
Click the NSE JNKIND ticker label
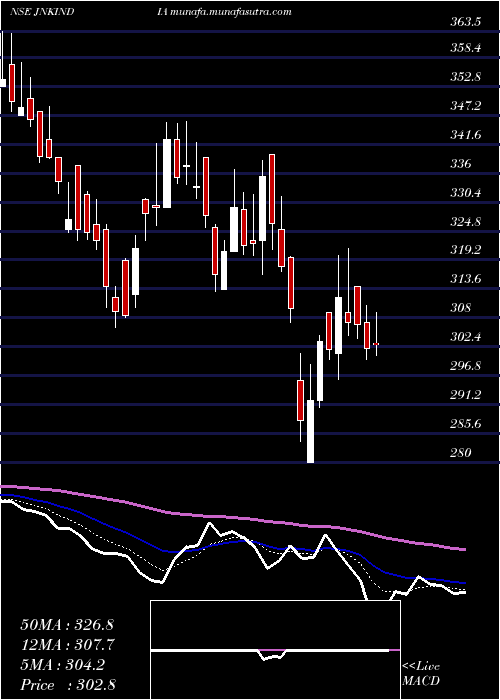click(x=41, y=12)
